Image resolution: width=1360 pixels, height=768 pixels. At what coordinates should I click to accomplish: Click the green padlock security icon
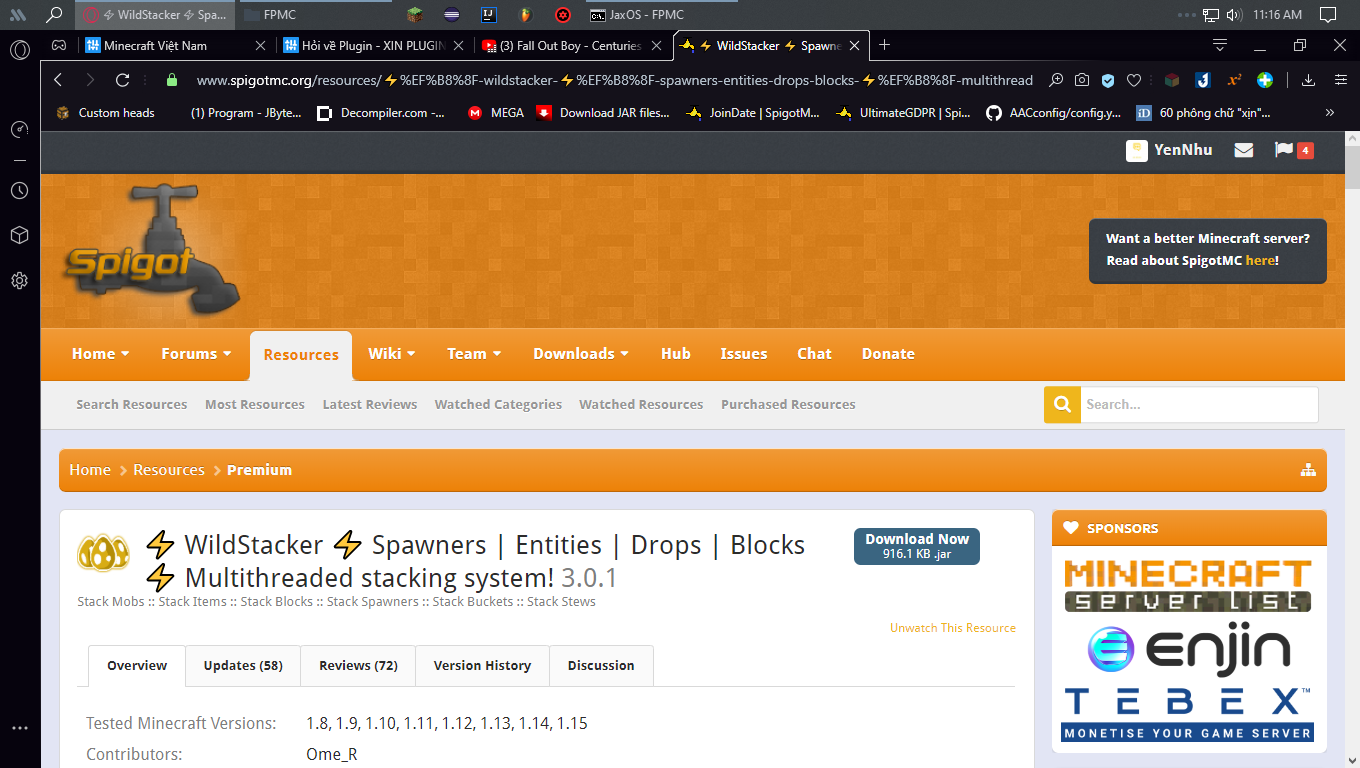tap(172, 80)
